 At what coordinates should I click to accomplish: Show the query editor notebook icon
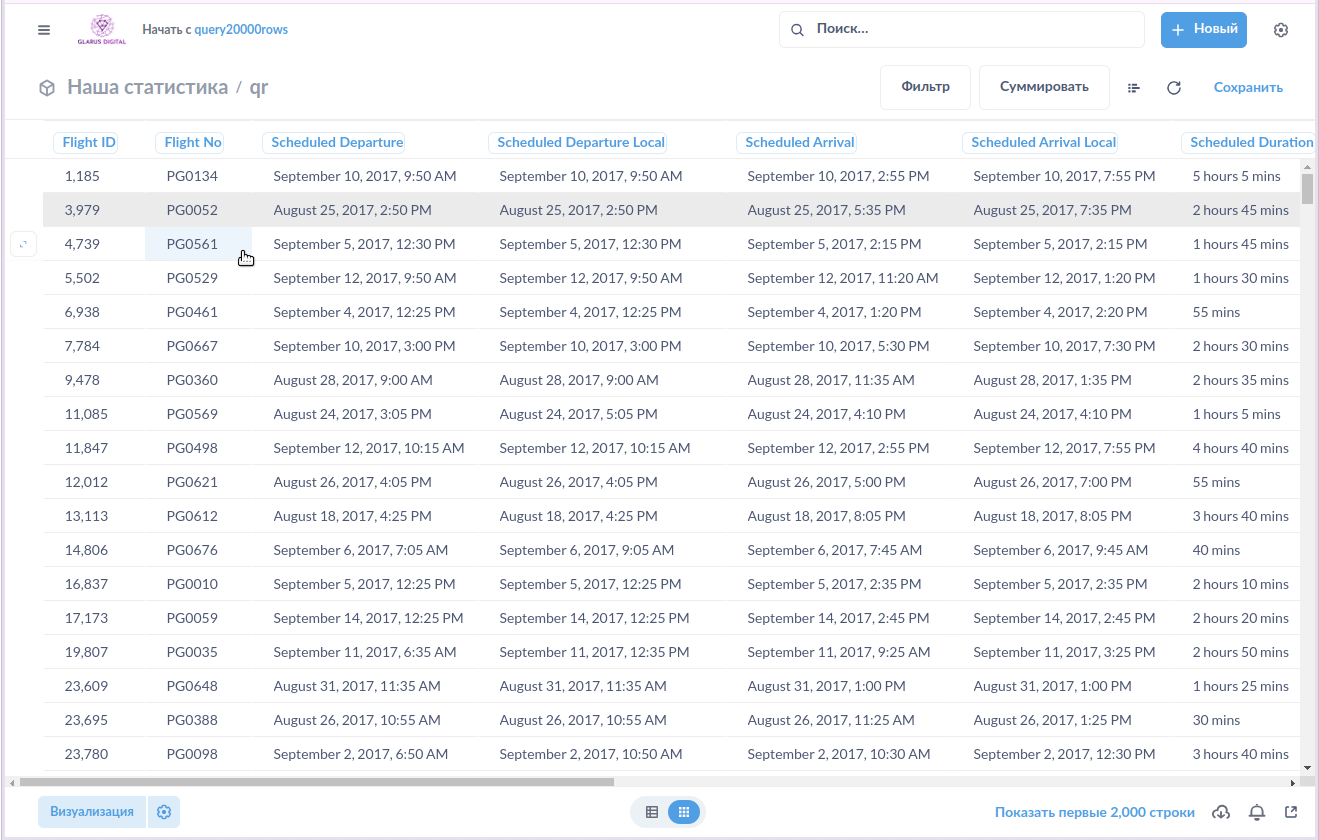(x=1134, y=88)
